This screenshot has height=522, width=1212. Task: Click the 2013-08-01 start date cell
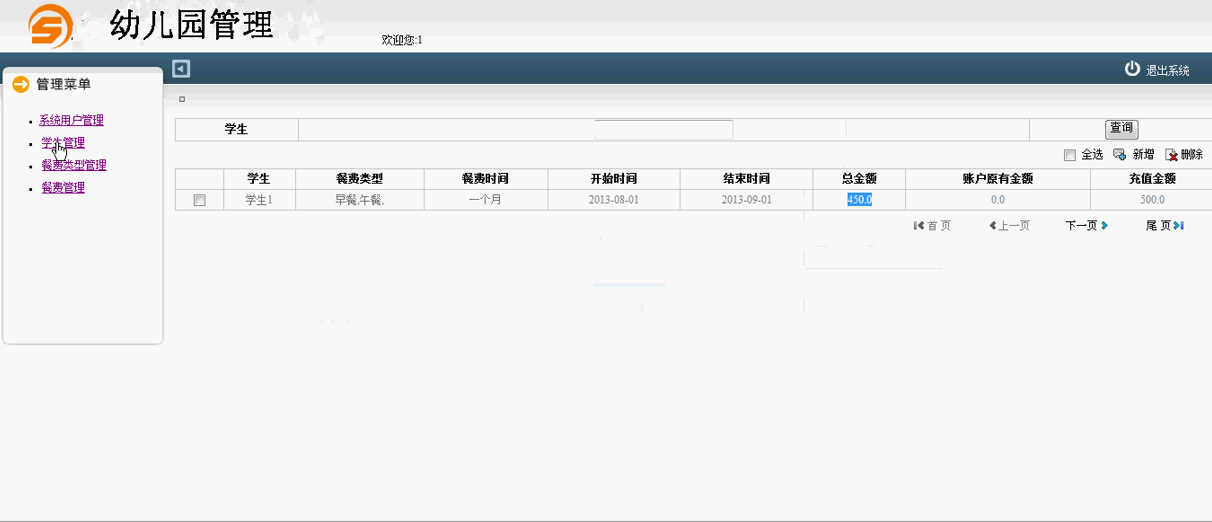(614, 200)
